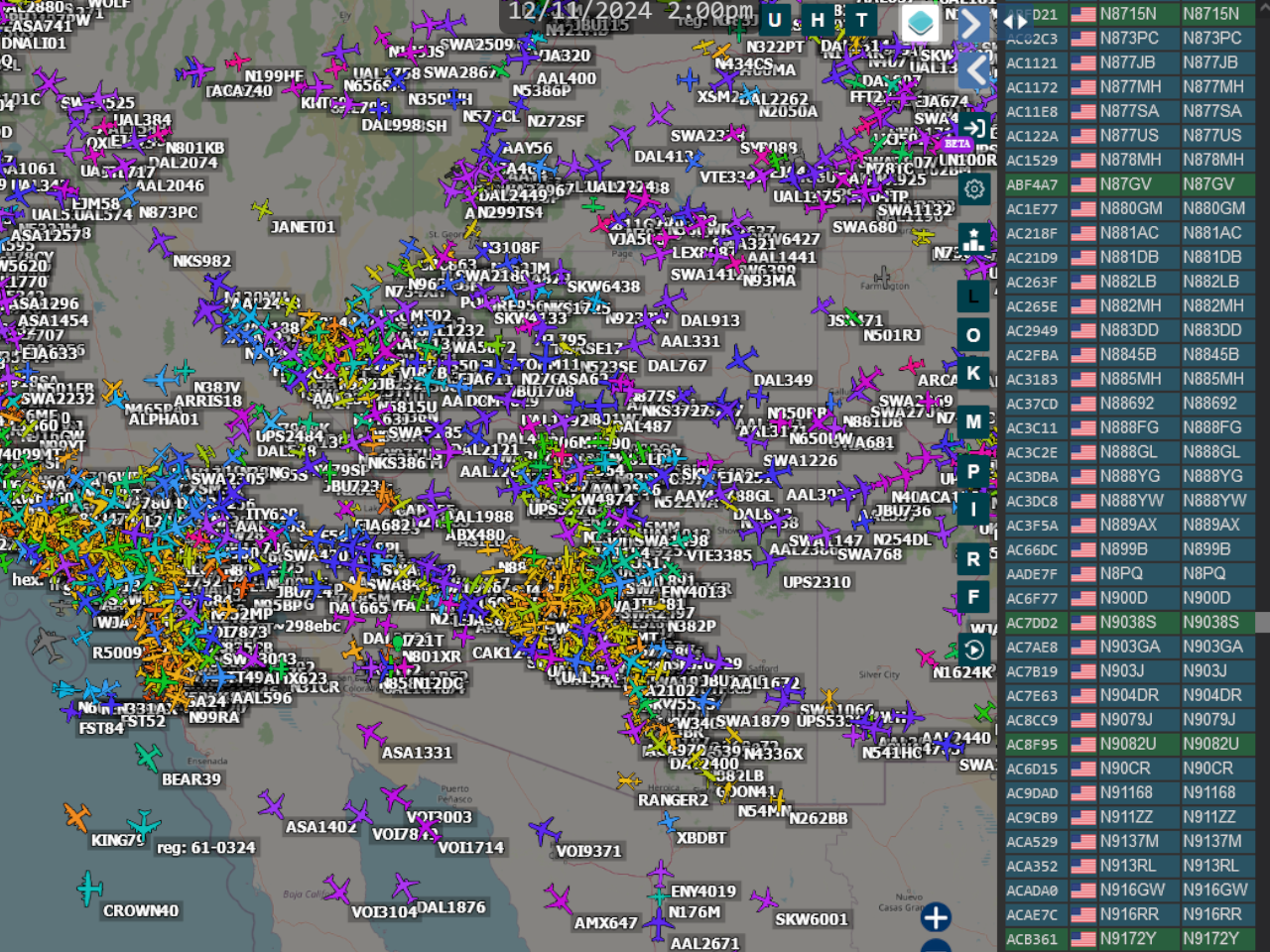1270x952 pixels.
Task: Select table row N8PQ
Action: point(1130,573)
